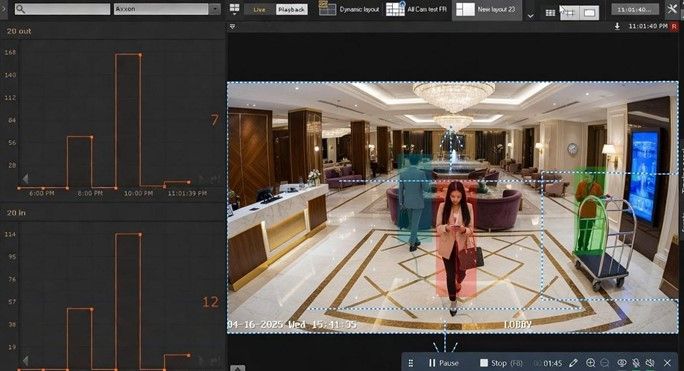Click the lobby camera video feed
Screen dimensions: 684x371
coord(452,207)
